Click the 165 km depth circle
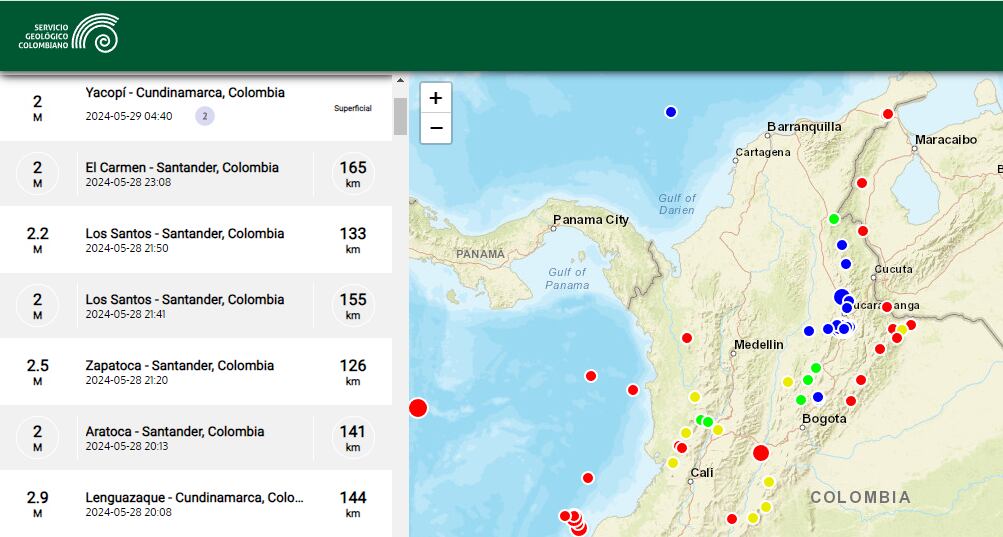The image size is (1003, 537). coord(353,174)
